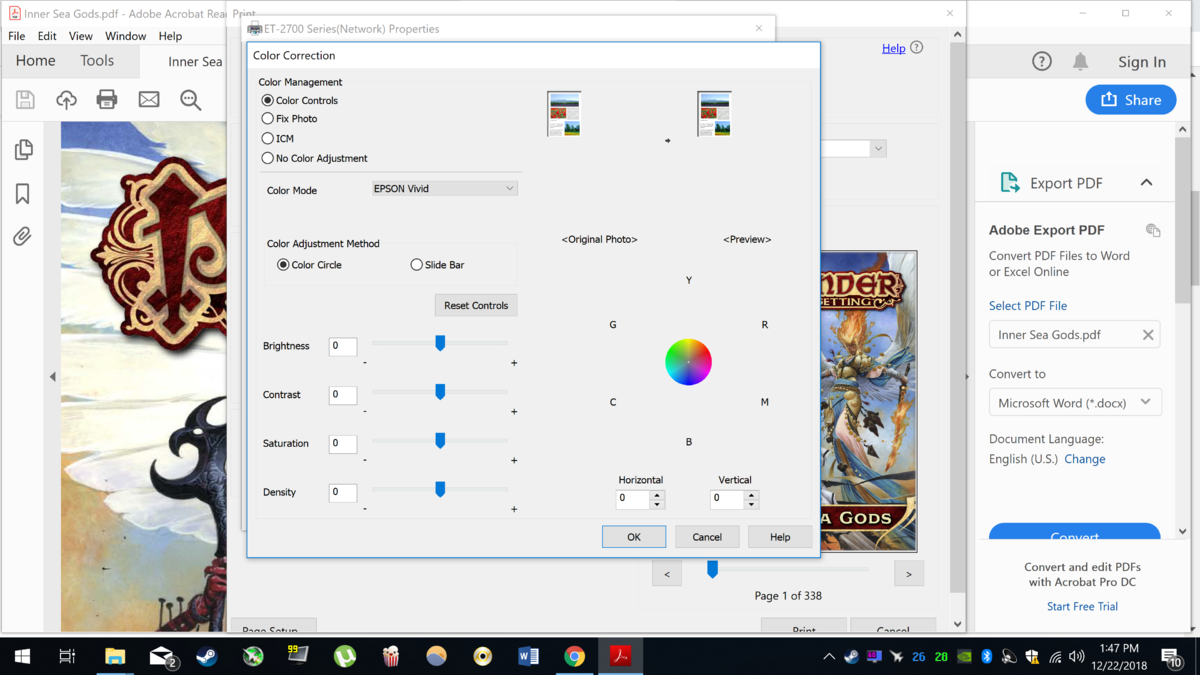Click the Contrast value input field
The height and width of the screenshot is (675, 1200).
pyautogui.click(x=343, y=395)
